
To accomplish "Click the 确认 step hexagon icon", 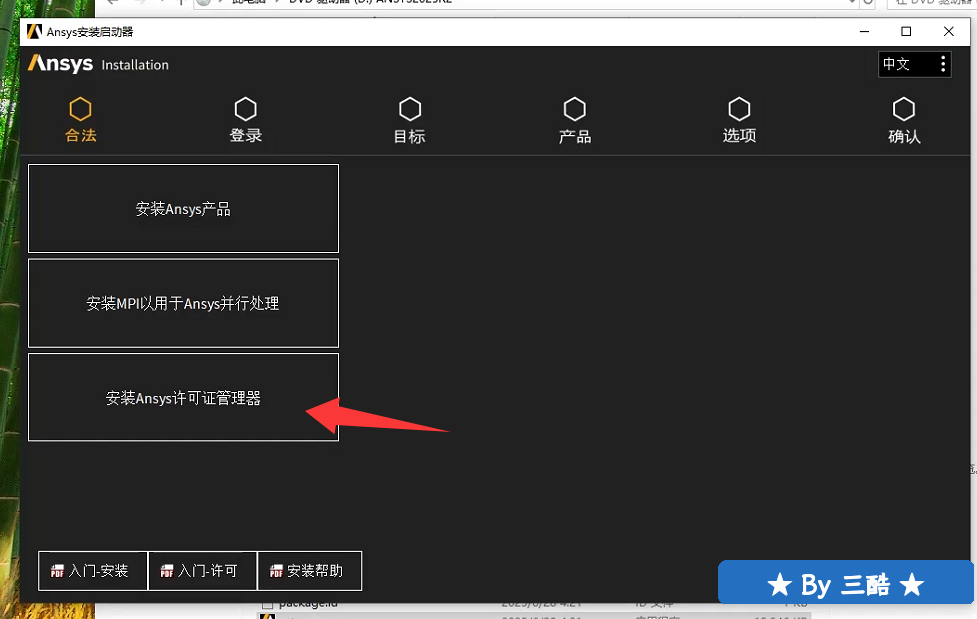I will (x=903, y=109).
